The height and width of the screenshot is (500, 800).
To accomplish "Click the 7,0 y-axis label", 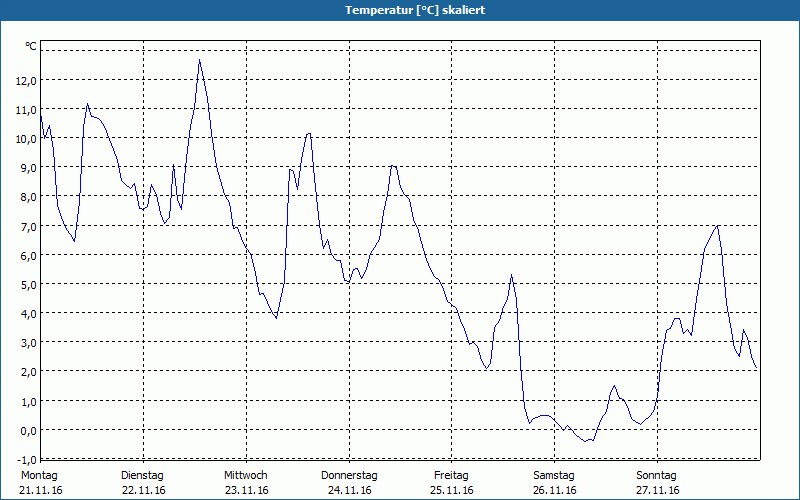I will (29, 226).
